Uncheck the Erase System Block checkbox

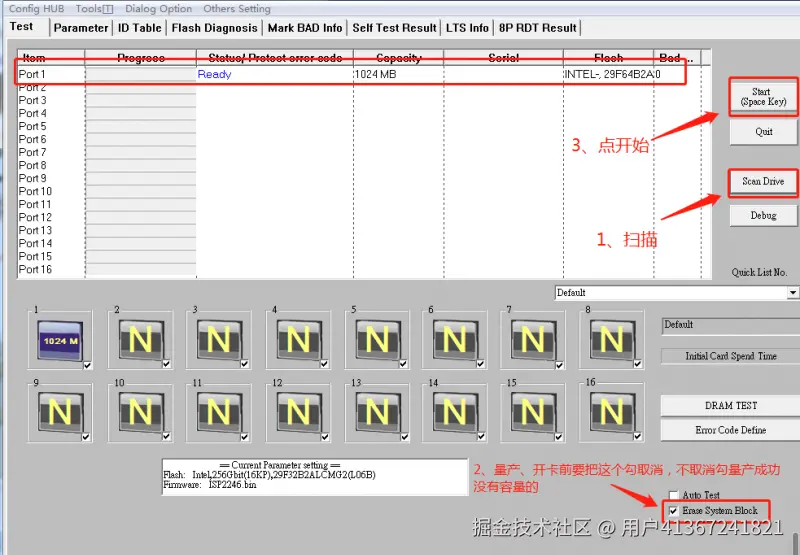[x=673, y=511]
